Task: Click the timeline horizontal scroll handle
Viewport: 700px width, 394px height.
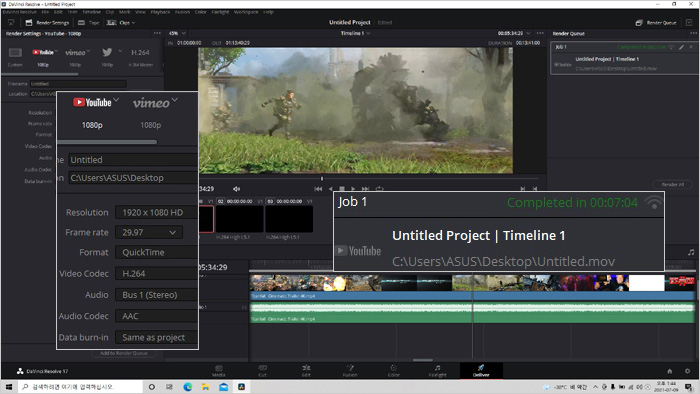Action: click(x=422, y=360)
